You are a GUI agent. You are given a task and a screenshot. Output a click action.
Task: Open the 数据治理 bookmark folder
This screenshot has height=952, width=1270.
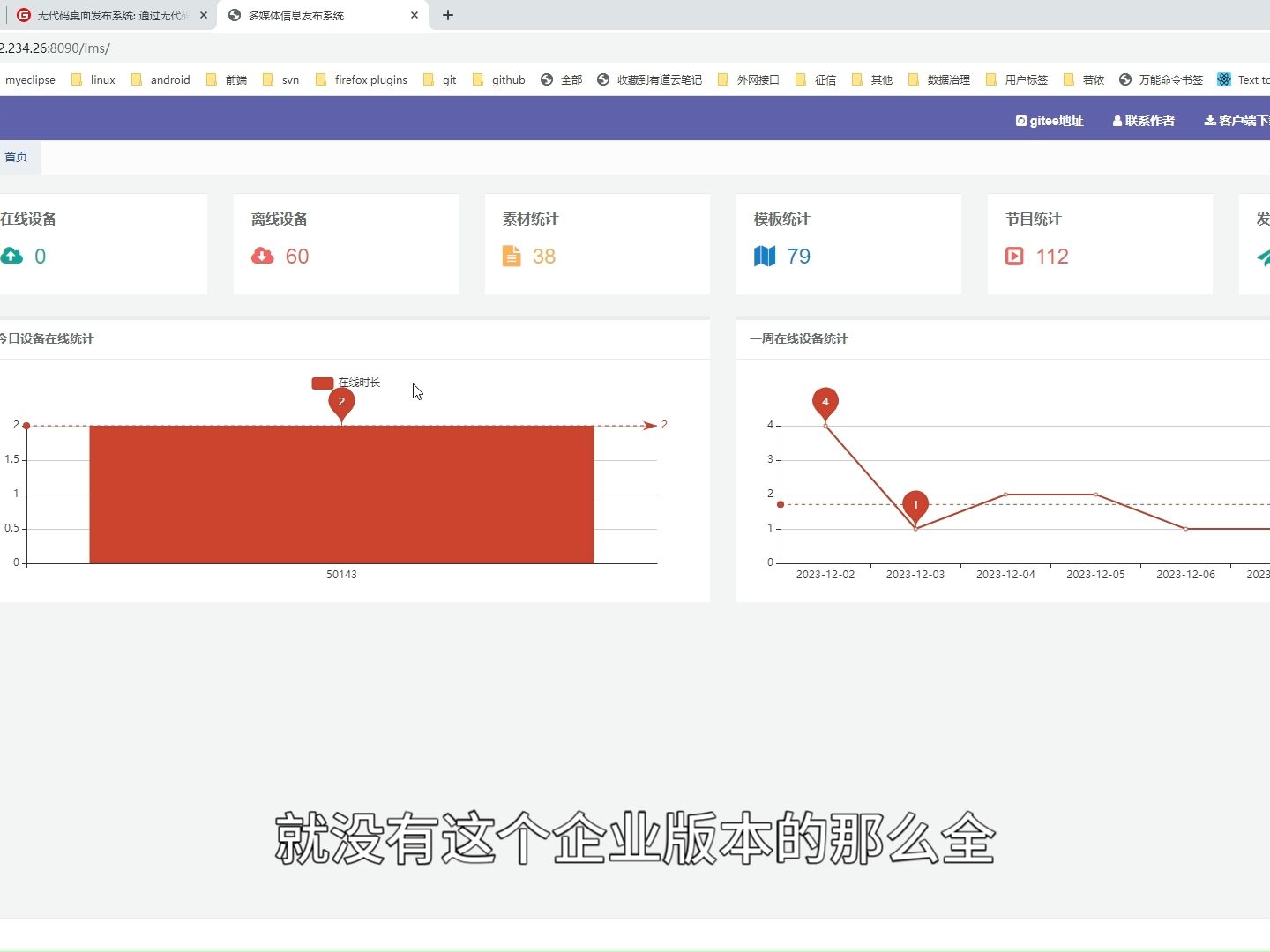939,79
